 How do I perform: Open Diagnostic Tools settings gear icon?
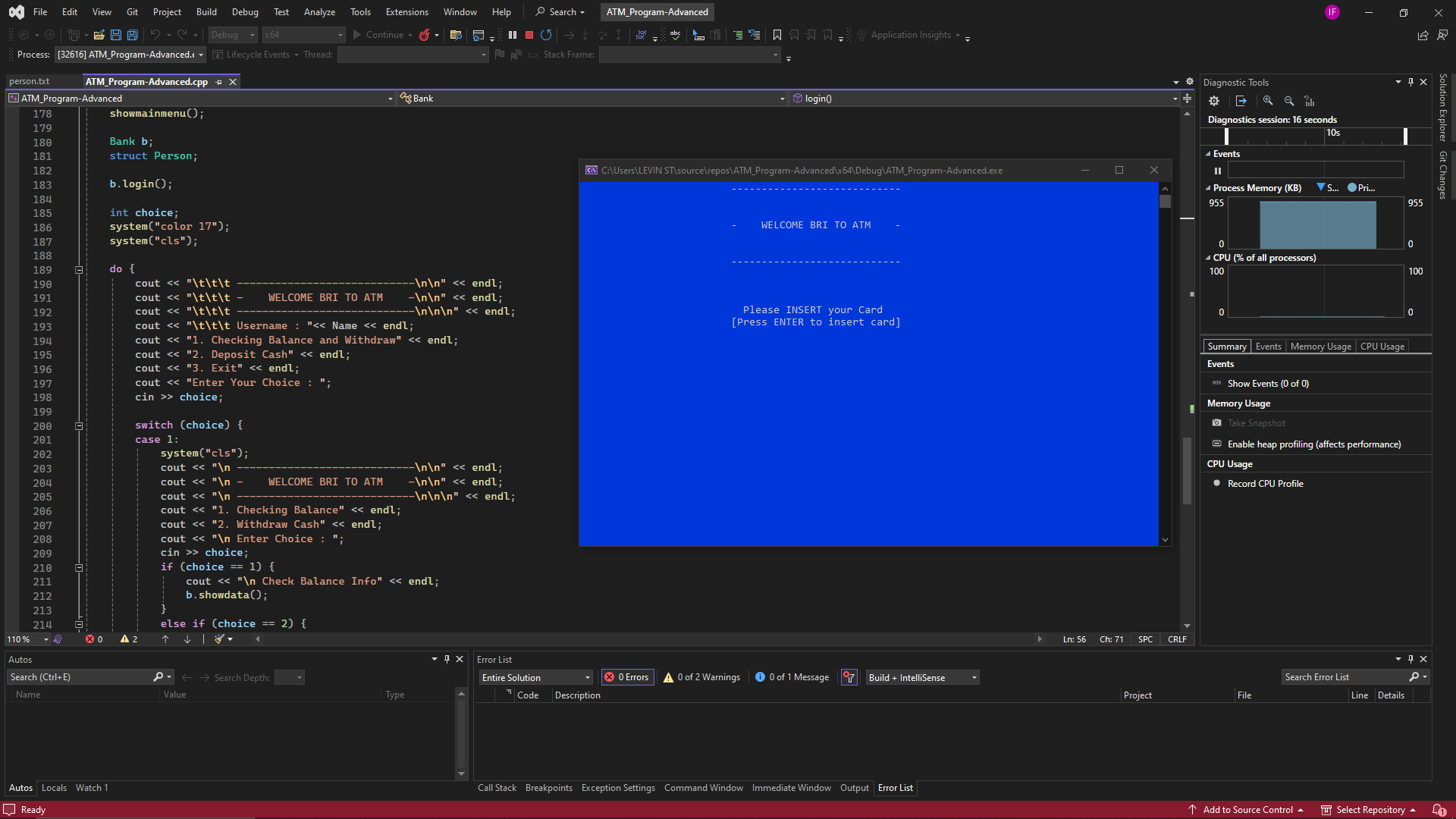(x=1214, y=101)
